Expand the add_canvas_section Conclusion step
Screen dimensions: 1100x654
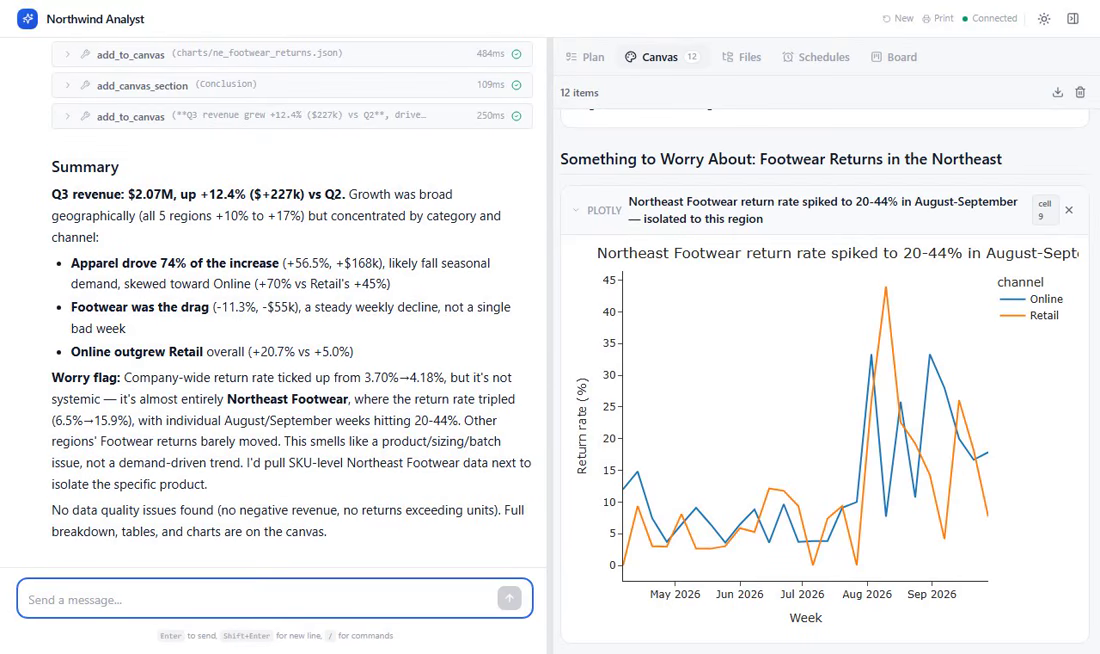[x=67, y=85]
